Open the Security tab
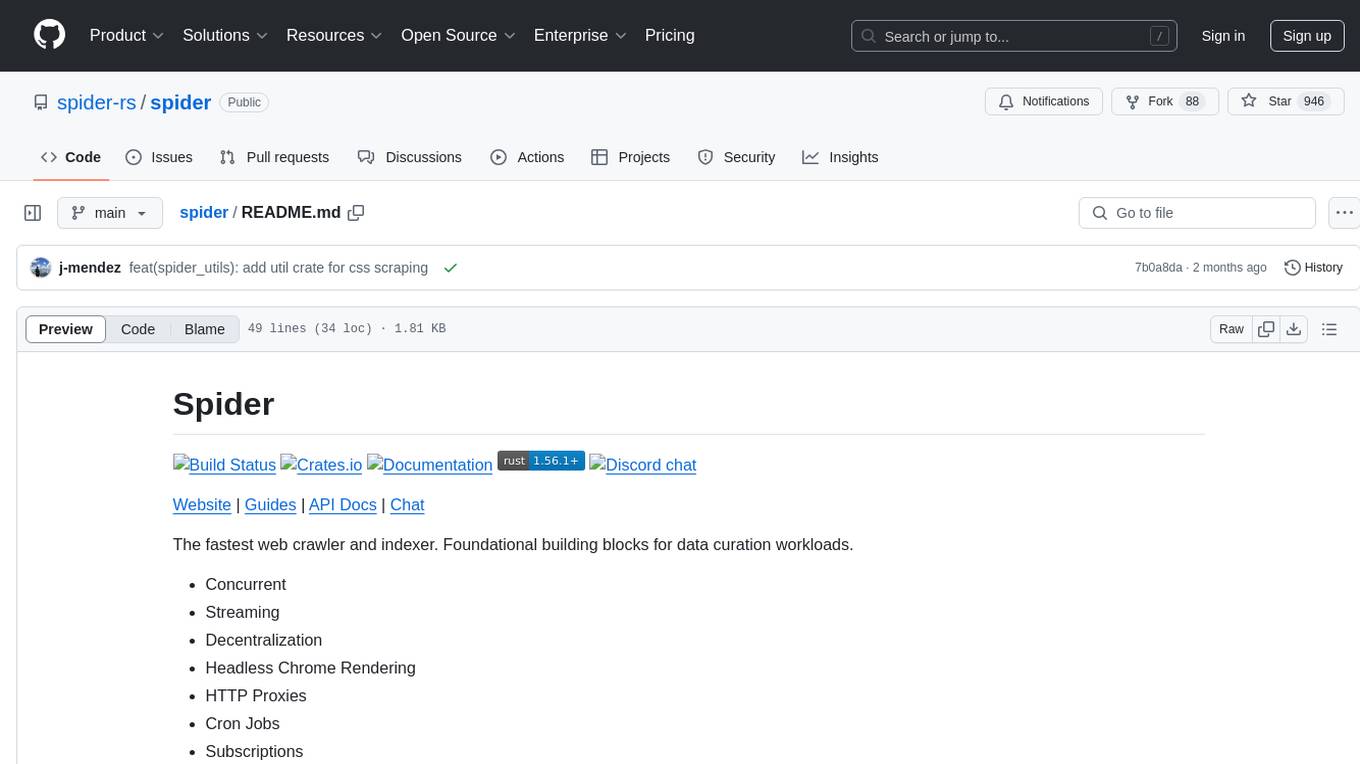Image resolution: width=1360 pixels, height=764 pixels. click(736, 157)
